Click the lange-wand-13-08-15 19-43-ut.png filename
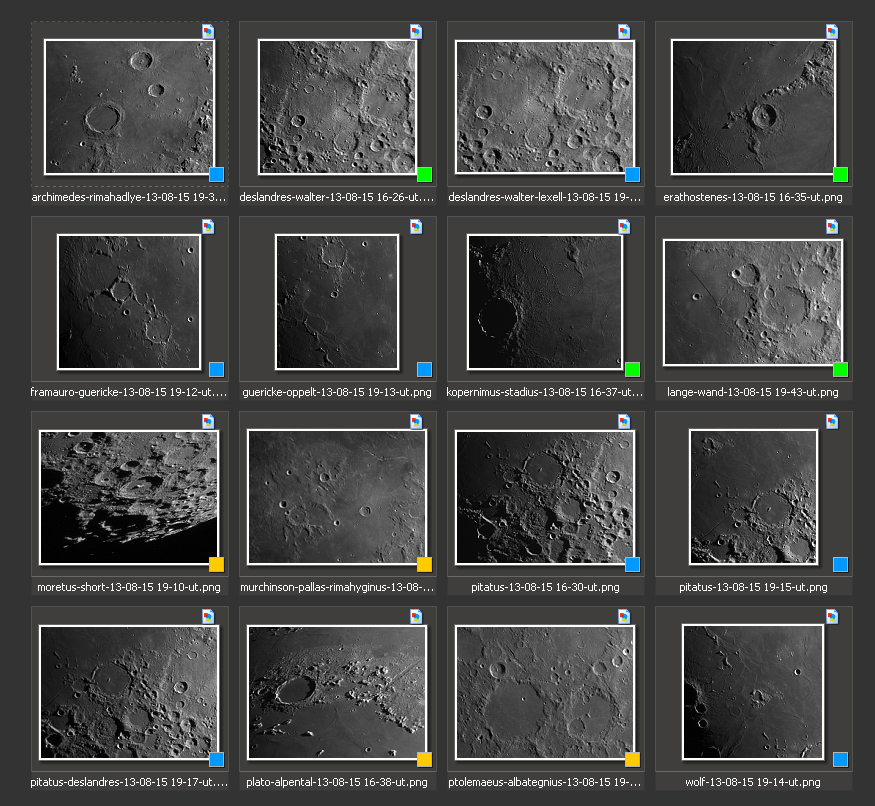Screen dimensions: 875x806 tap(752, 392)
